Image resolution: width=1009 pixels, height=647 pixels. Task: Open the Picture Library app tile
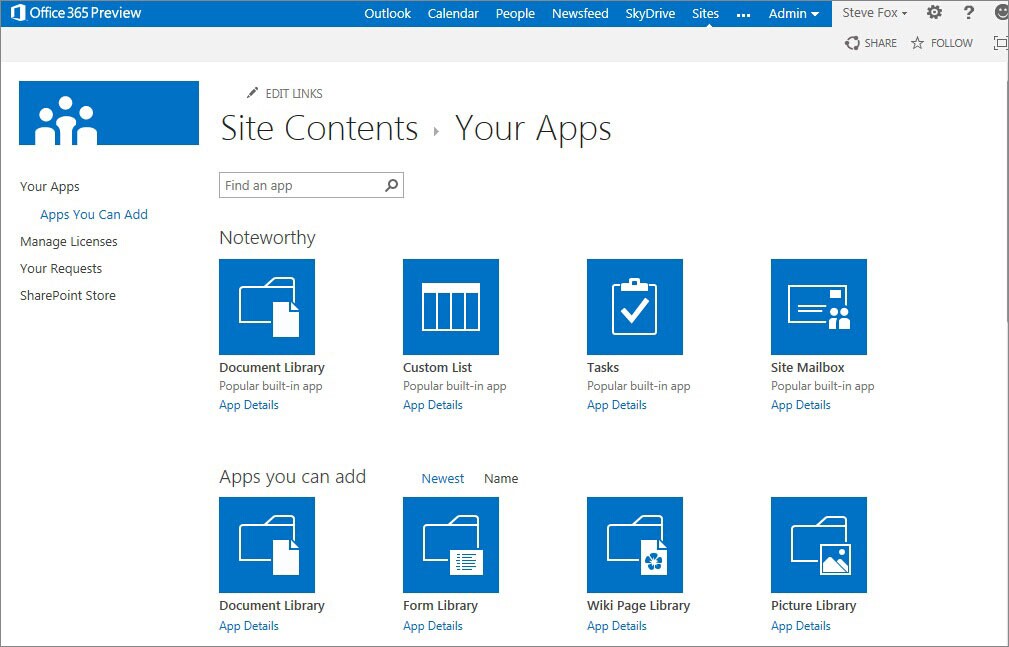tap(819, 545)
